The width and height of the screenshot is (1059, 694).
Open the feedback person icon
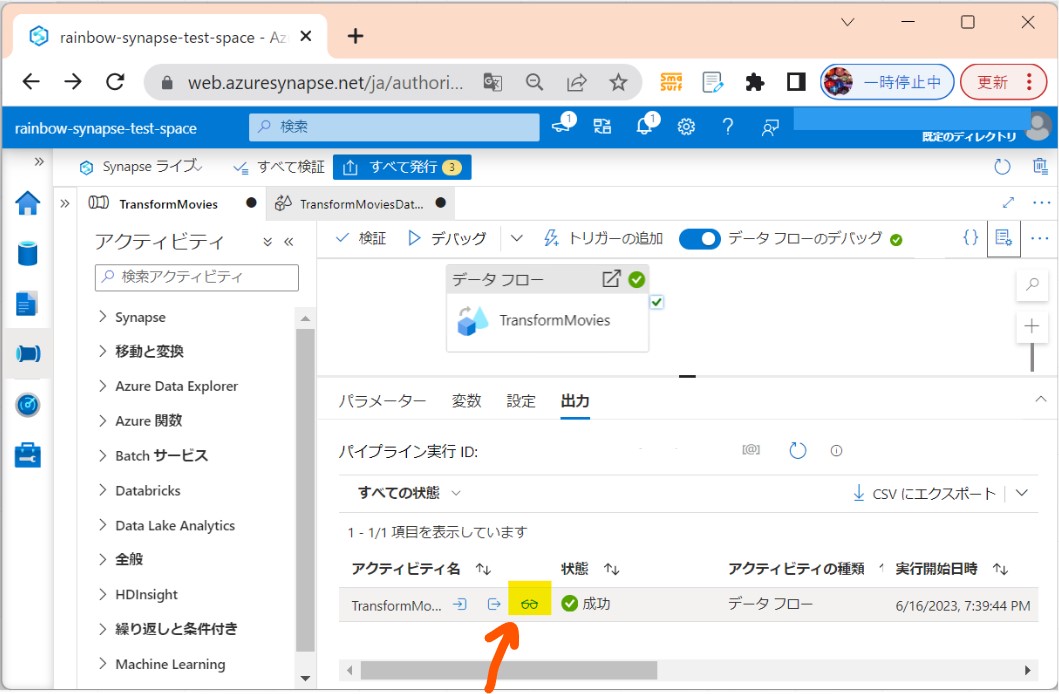[x=769, y=127]
